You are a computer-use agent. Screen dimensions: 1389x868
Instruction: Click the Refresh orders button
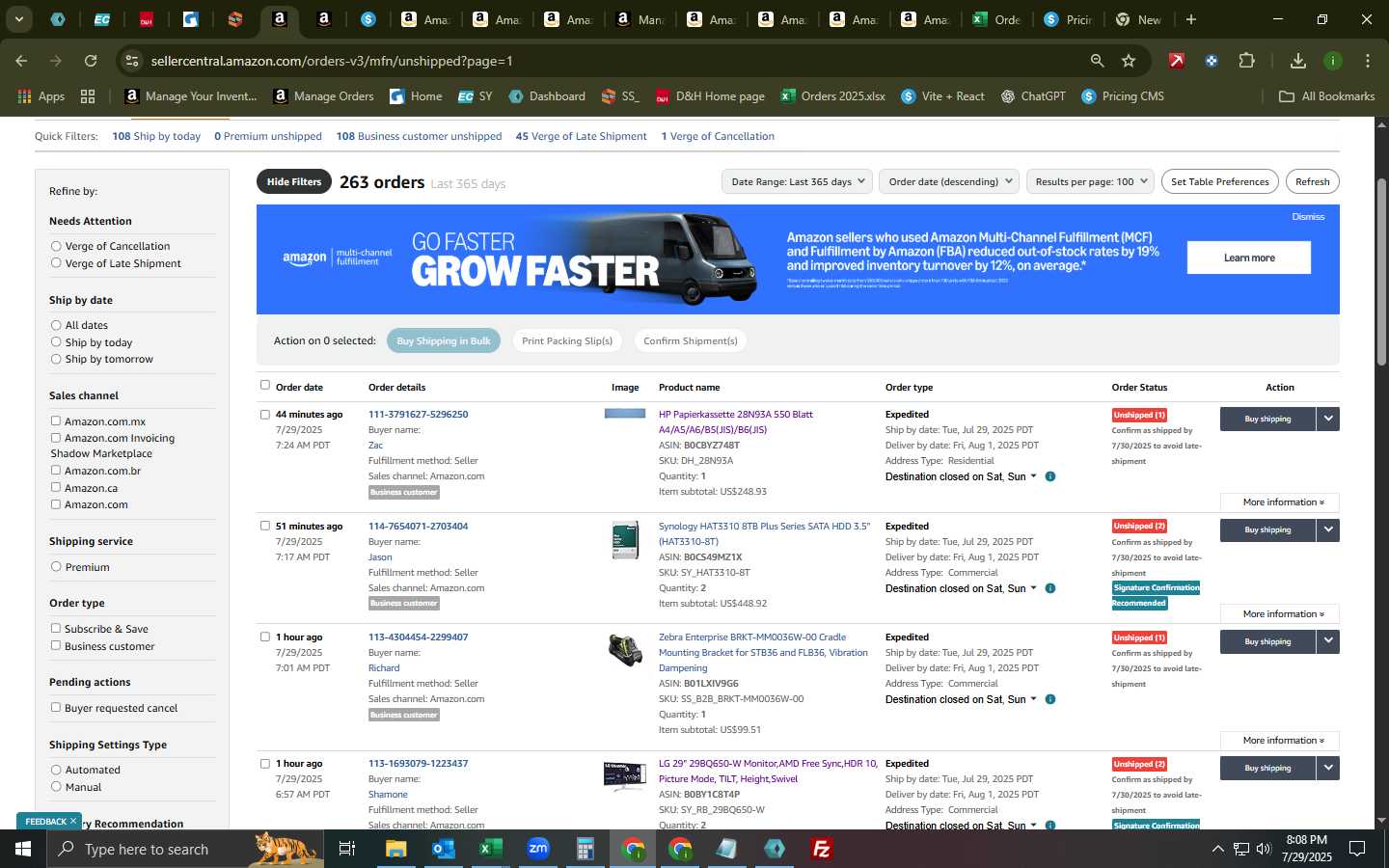tap(1312, 181)
